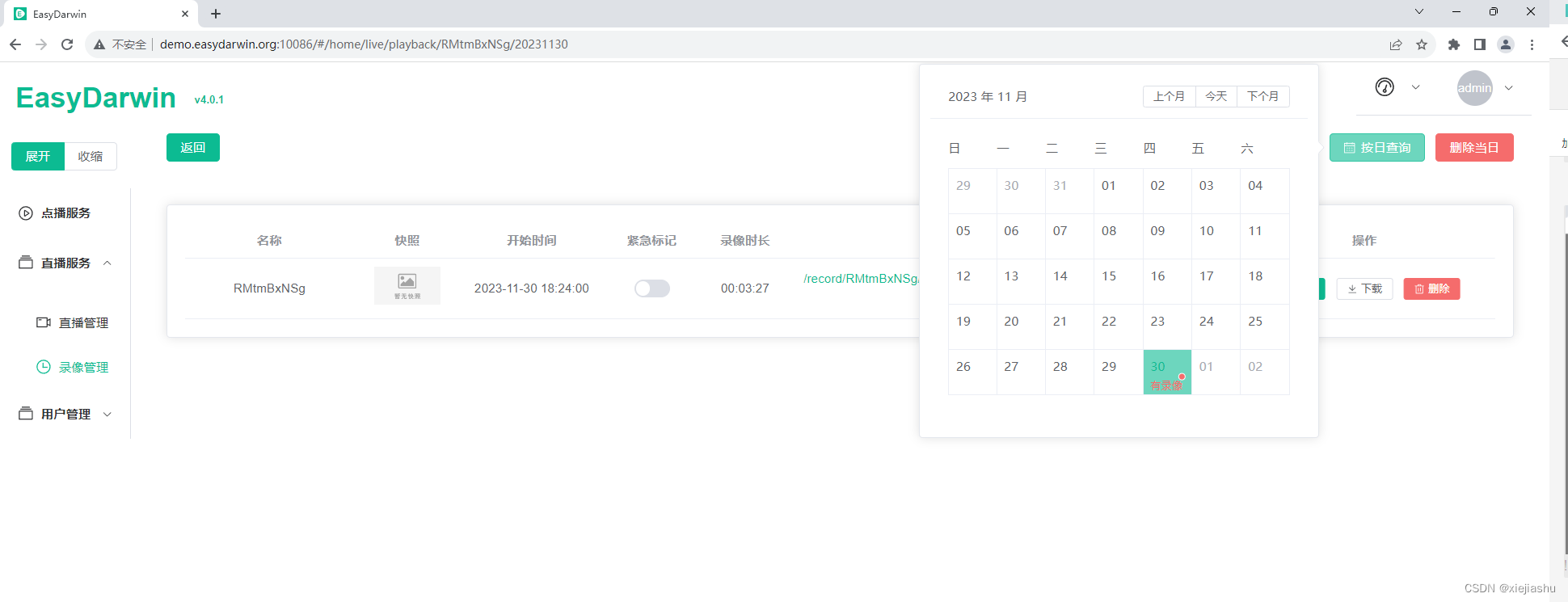Open 点播服务 in the sidebar
Screen dimensions: 1568x602
point(55,213)
